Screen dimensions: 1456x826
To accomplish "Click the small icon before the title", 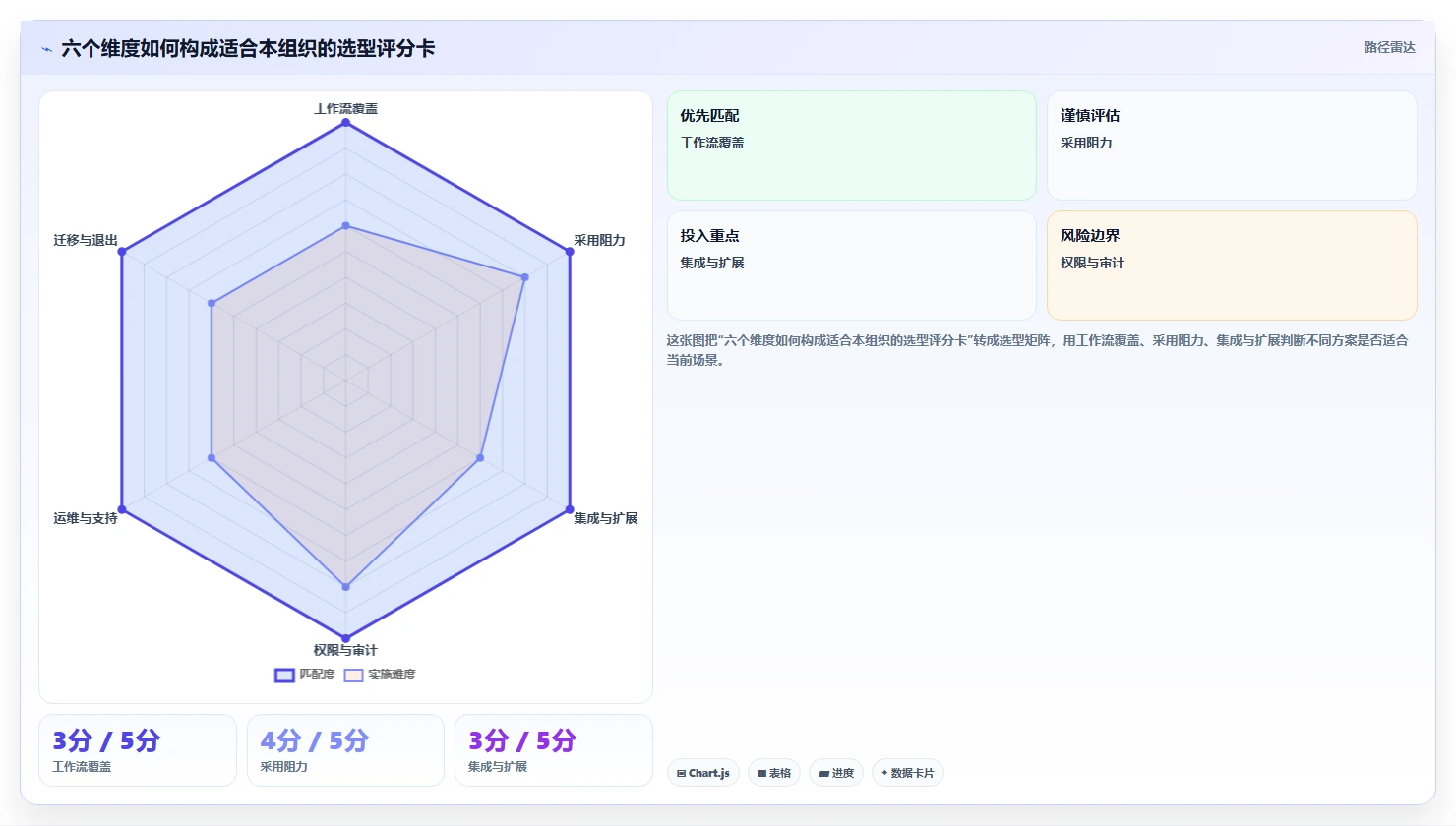I will click(x=46, y=49).
